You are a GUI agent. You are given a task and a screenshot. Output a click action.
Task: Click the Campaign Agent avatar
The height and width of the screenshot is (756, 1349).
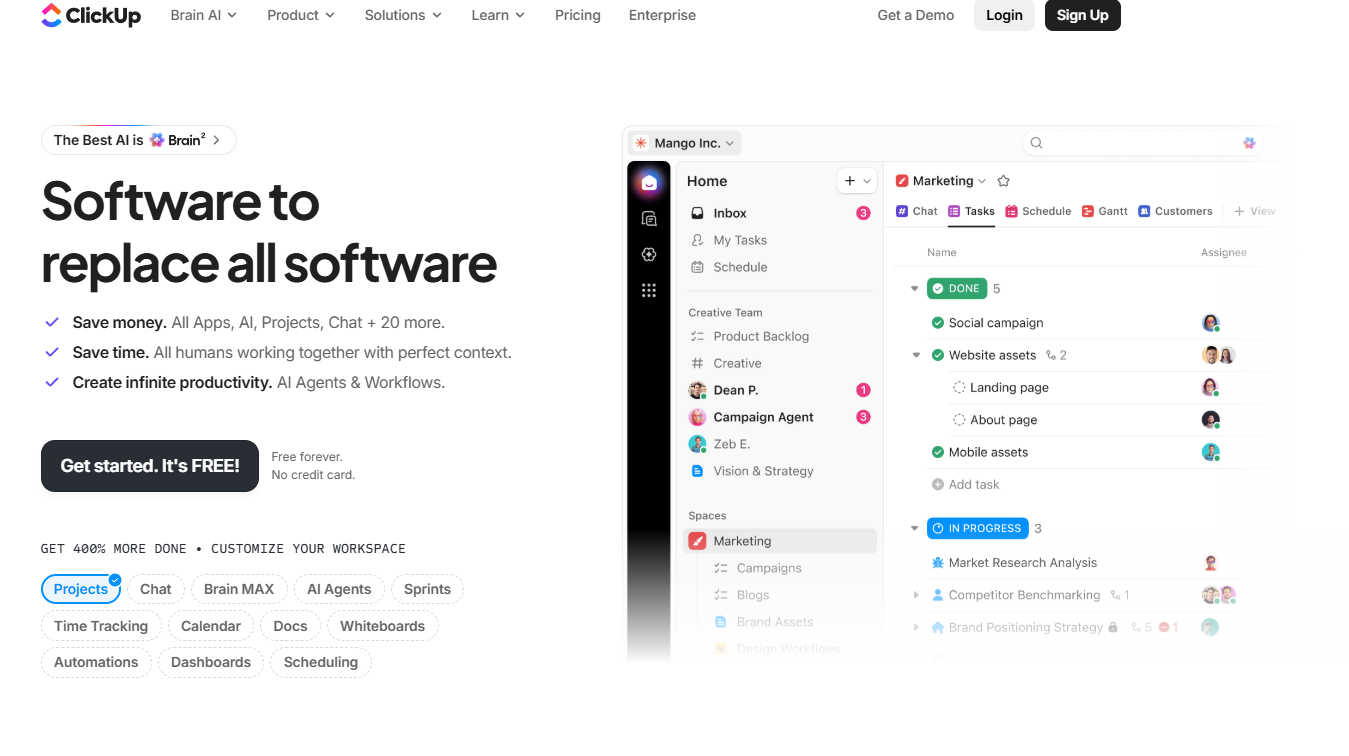[x=697, y=417]
